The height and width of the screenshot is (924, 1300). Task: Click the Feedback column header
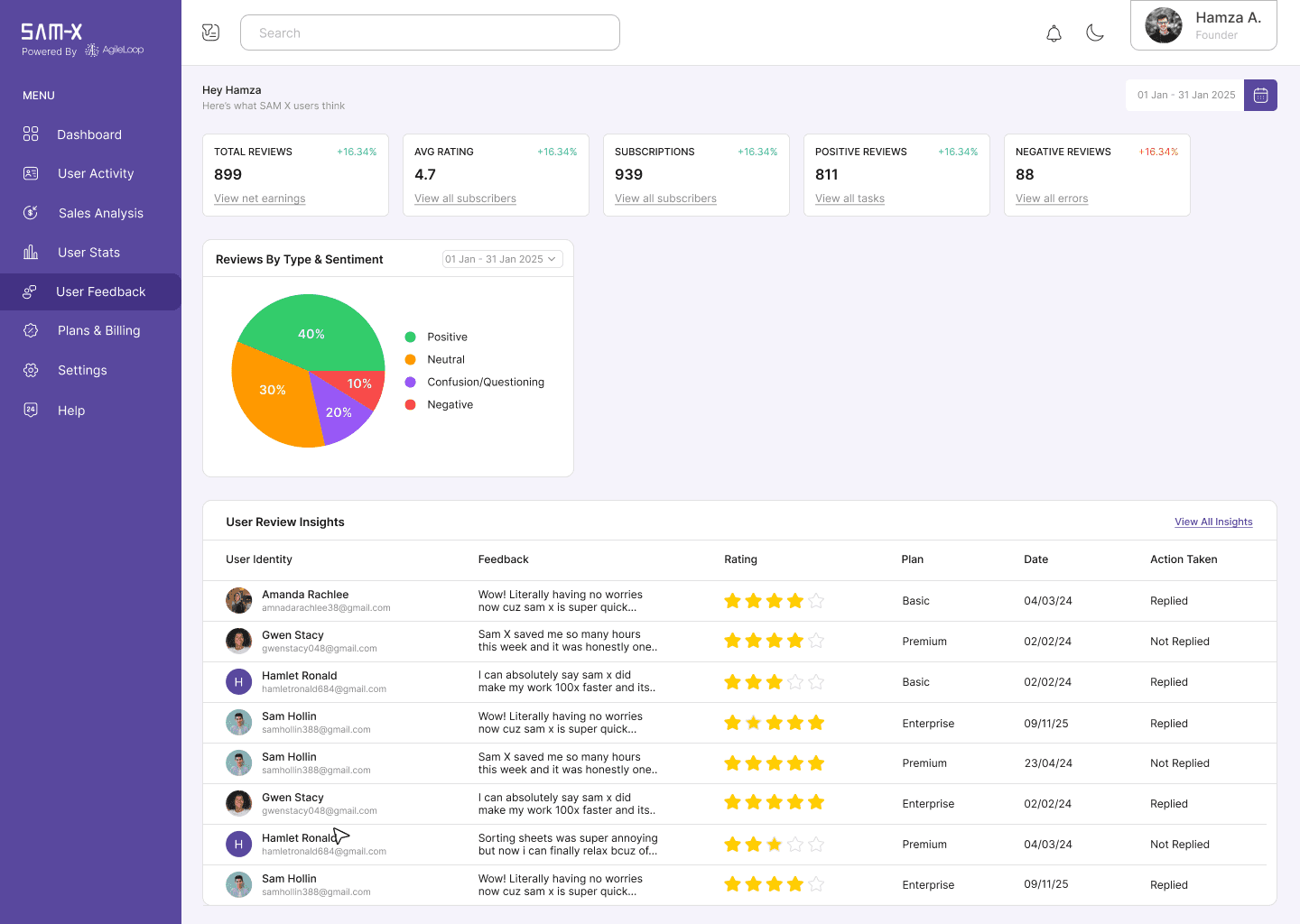(504, 559)
